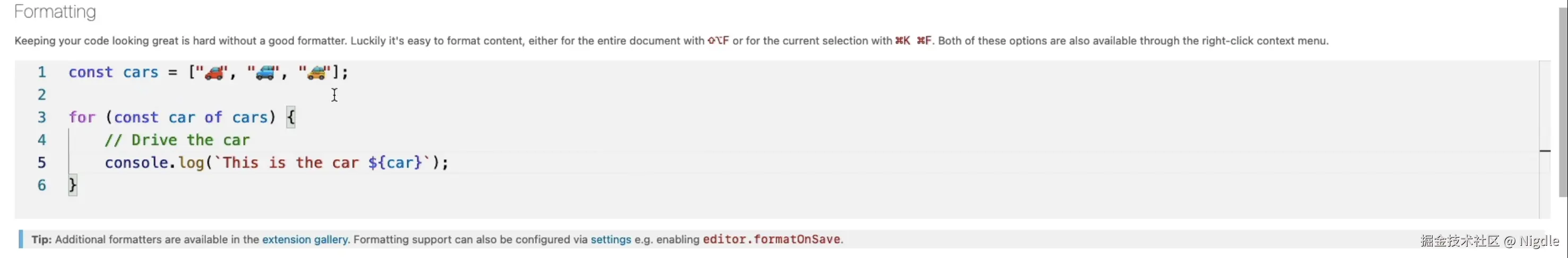Viewport: 1568px width, 258px height.
Task: Click the Formatting section heading
Action: pyautogui.click(x=55, y=12)
